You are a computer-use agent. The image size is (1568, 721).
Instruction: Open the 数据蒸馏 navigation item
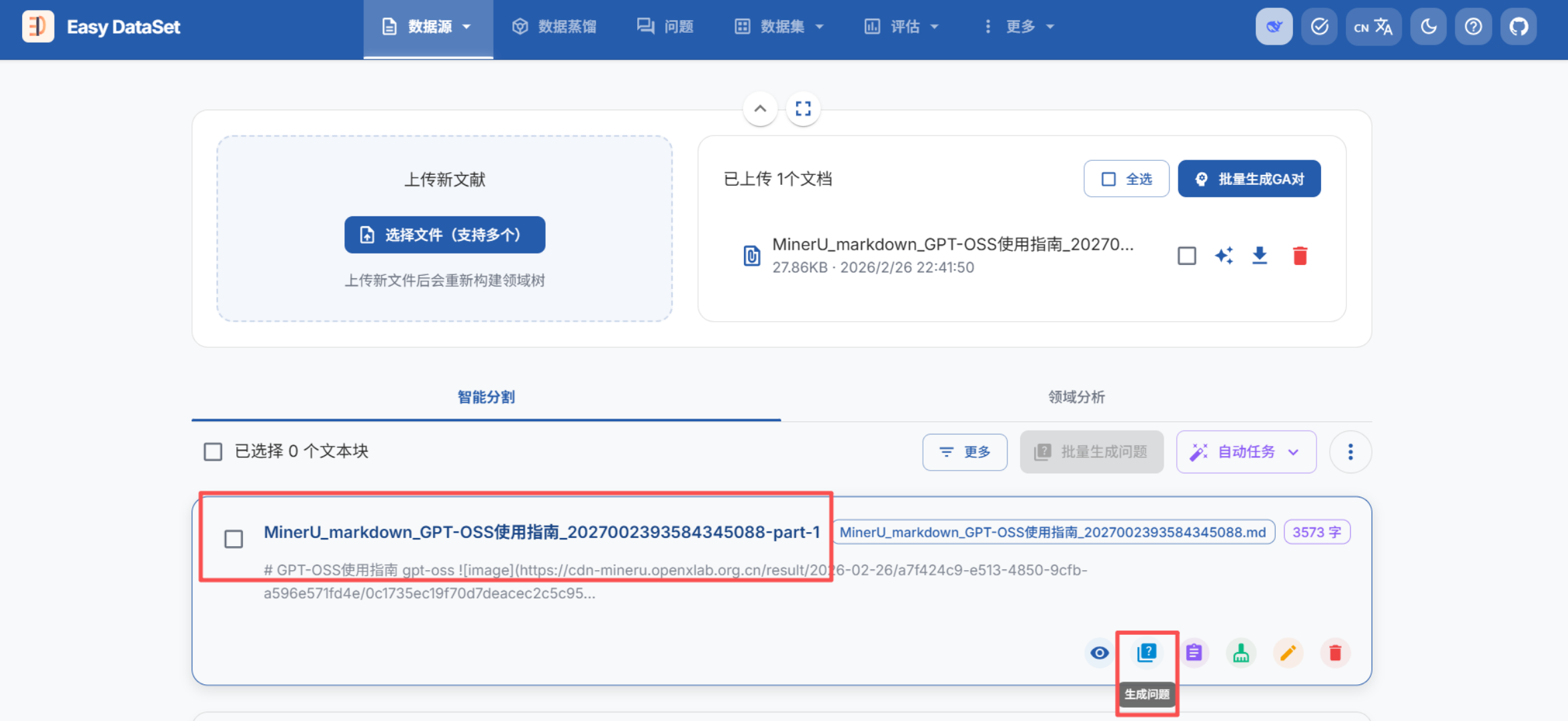(554, 27)
